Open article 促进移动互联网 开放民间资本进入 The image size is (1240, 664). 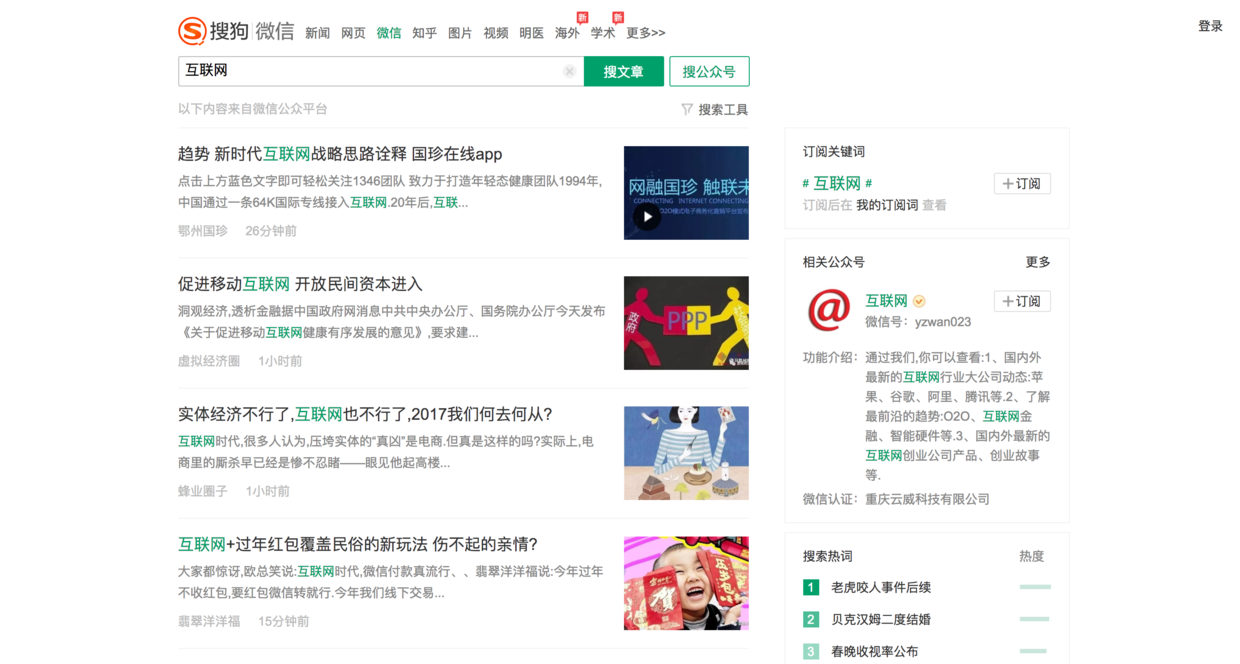pyautogui.click(x=300, y=284)
